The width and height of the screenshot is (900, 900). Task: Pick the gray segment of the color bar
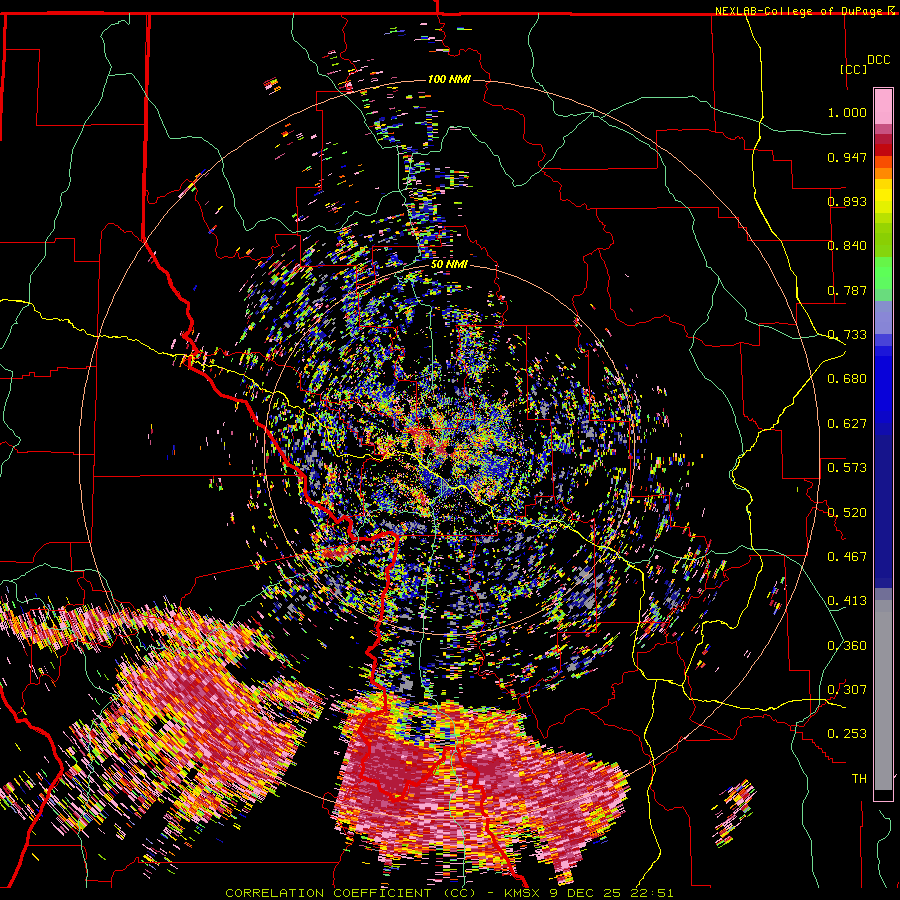(883, 695)
